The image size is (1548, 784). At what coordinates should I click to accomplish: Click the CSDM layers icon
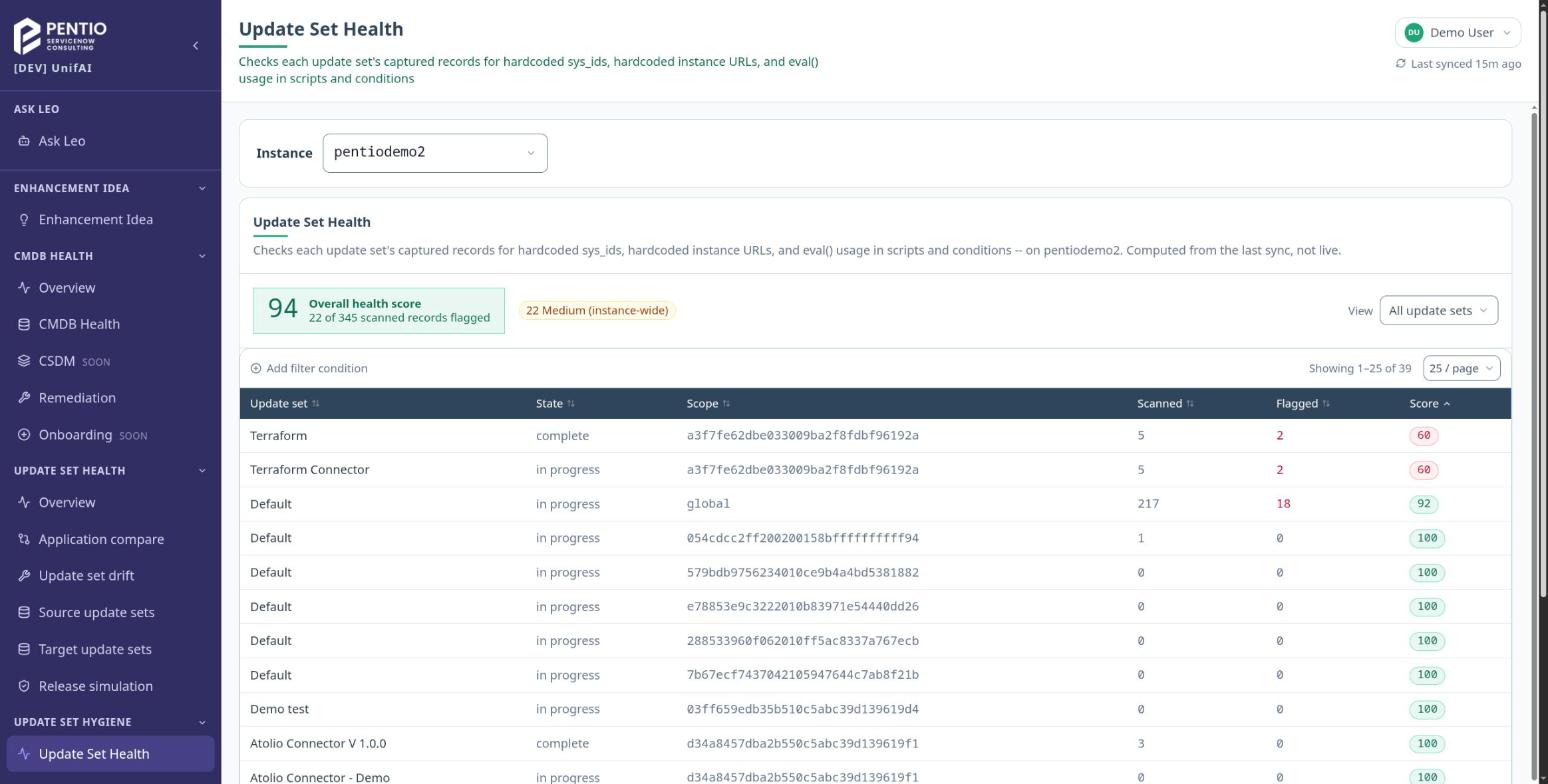coord(24,361)
